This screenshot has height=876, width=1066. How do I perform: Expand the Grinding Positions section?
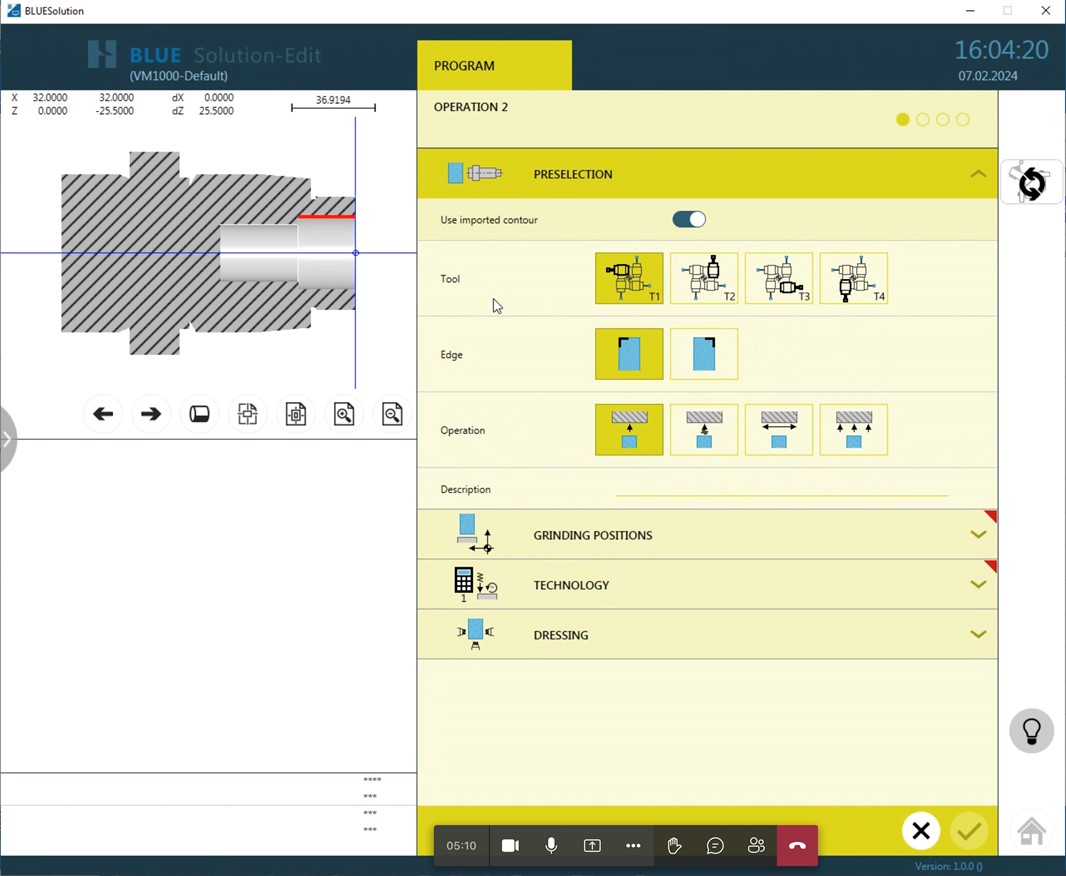pyautogui.click(x=978, y=535)
